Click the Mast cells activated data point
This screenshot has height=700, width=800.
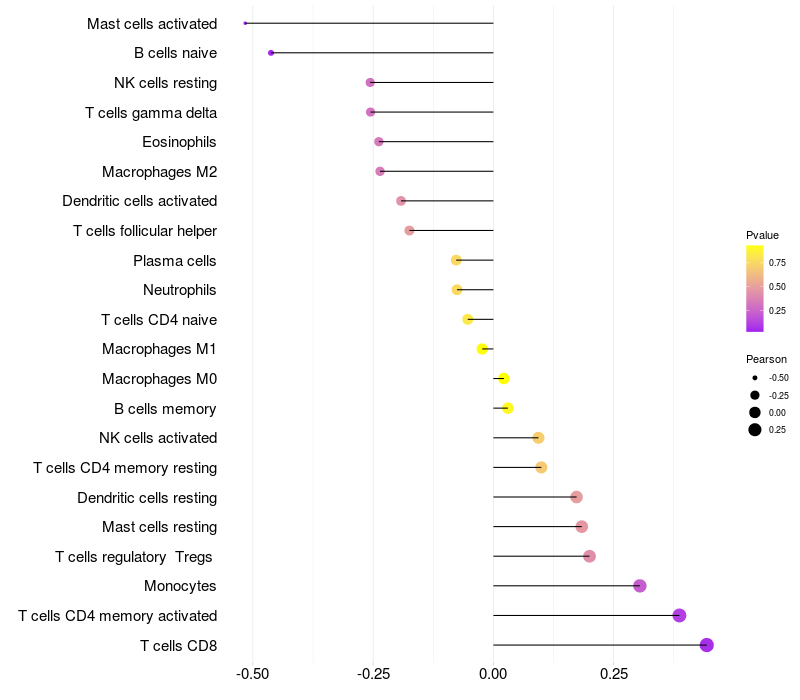pyautogui.click(x=245, y=23)
